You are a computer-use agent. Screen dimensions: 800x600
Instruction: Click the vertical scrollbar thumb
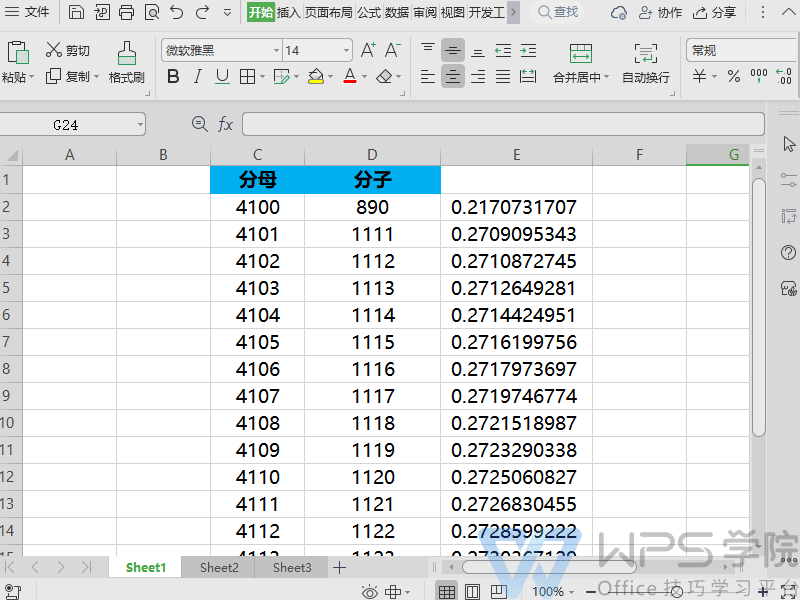759,307
